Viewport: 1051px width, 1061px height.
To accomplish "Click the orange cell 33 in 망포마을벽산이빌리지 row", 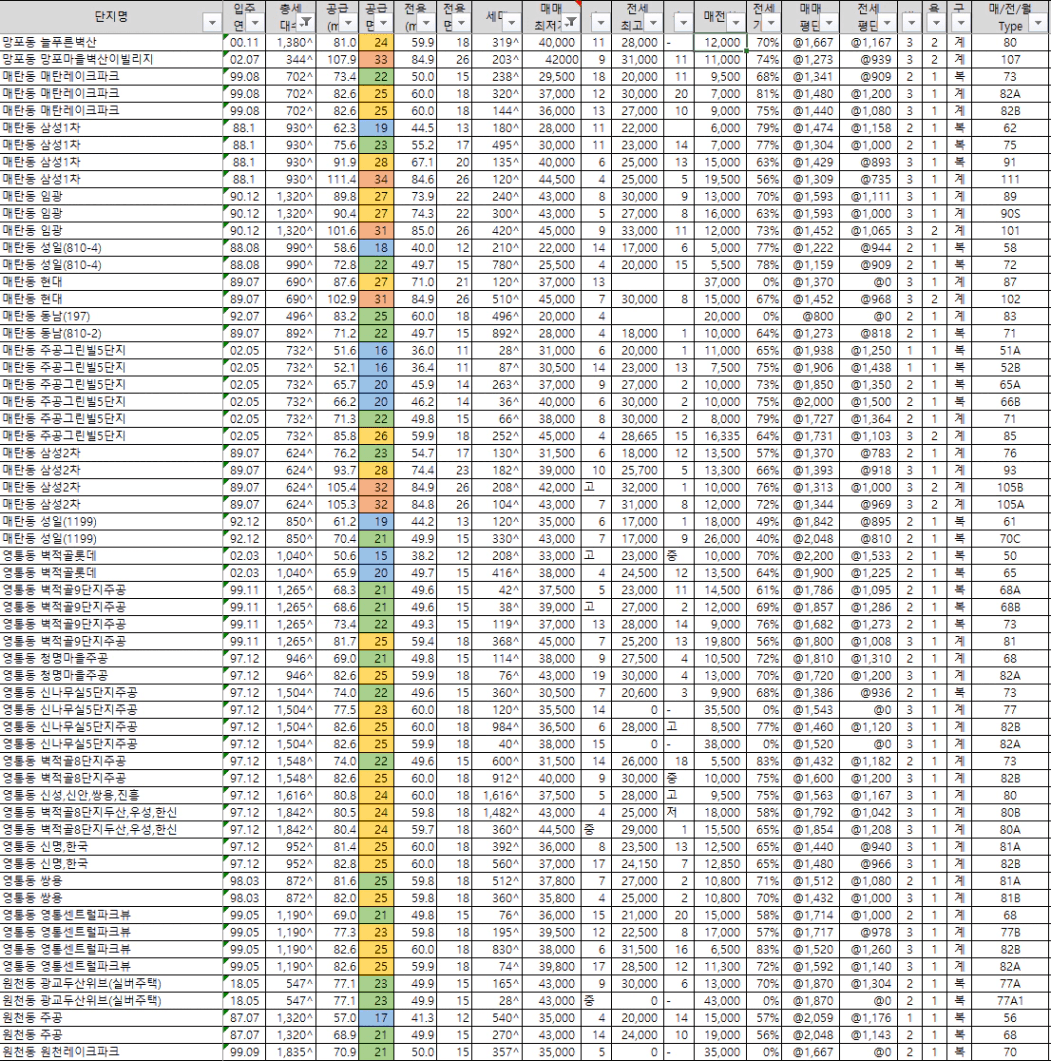I will [x=376, y=60].
